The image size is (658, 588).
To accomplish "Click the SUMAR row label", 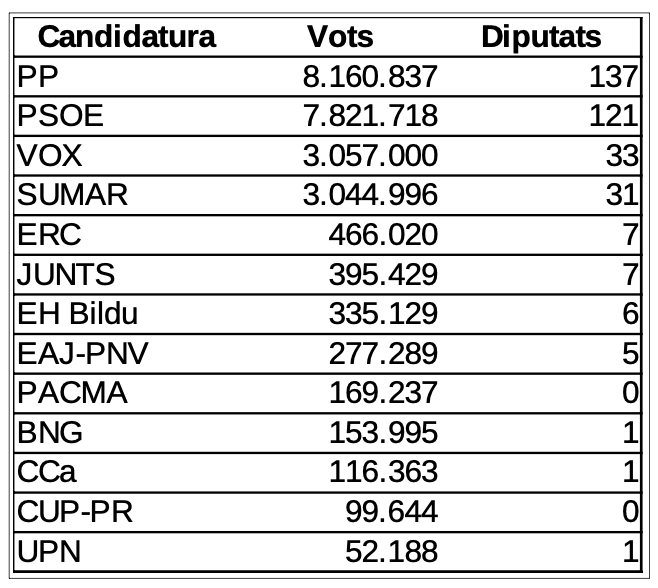I will (73, 196).
